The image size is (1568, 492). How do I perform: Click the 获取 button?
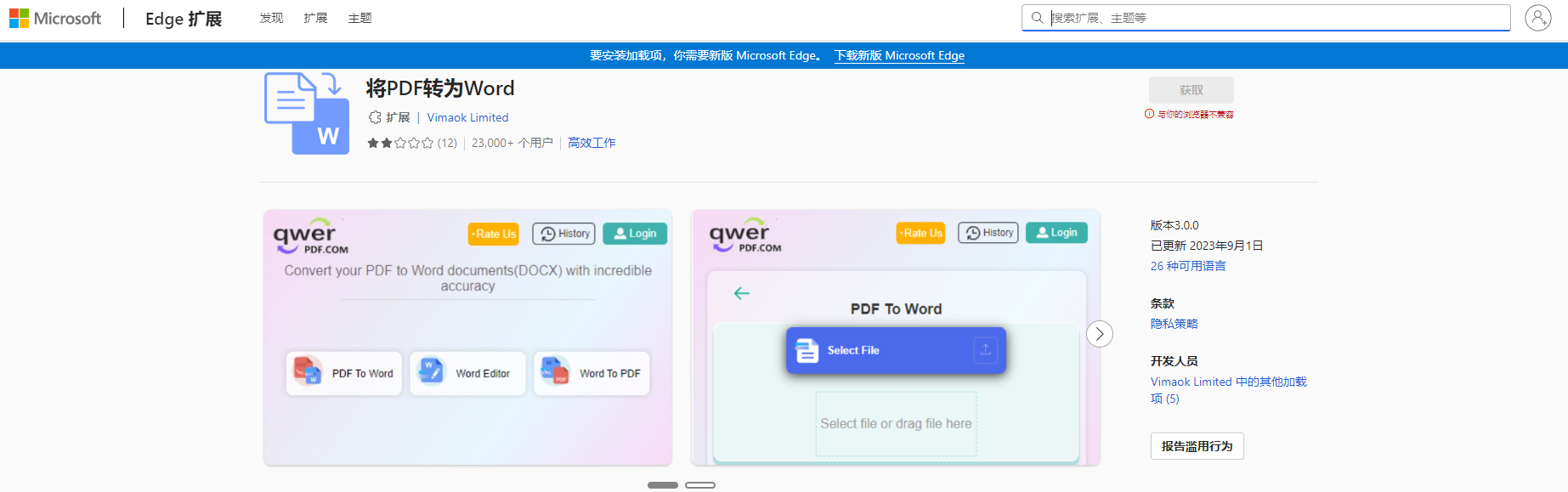click(1191, 90)
